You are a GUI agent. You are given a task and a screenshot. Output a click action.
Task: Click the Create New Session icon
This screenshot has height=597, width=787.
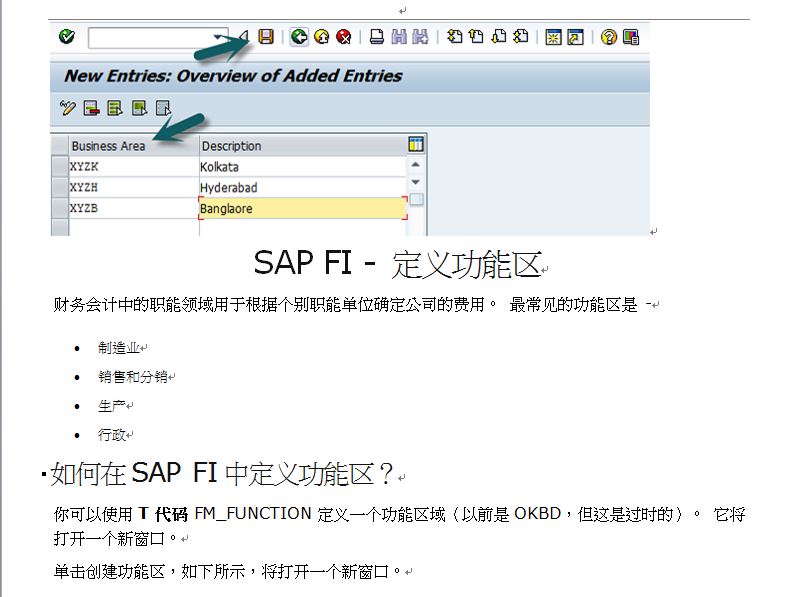coord(553,37)
